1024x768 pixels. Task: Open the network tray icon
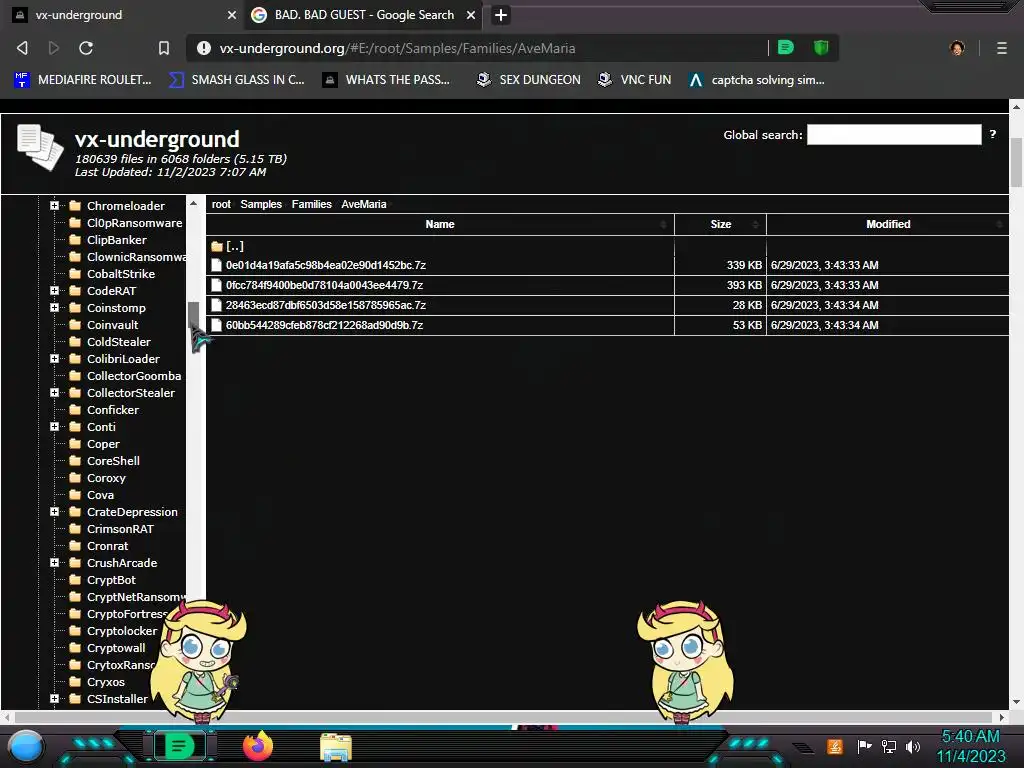(888, 746)
